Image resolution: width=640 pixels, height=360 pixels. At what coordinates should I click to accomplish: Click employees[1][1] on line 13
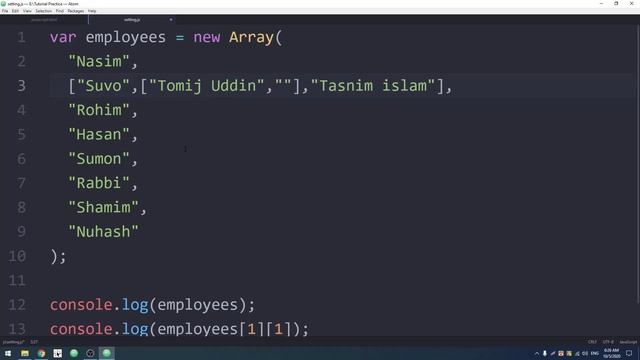(224, 329)
